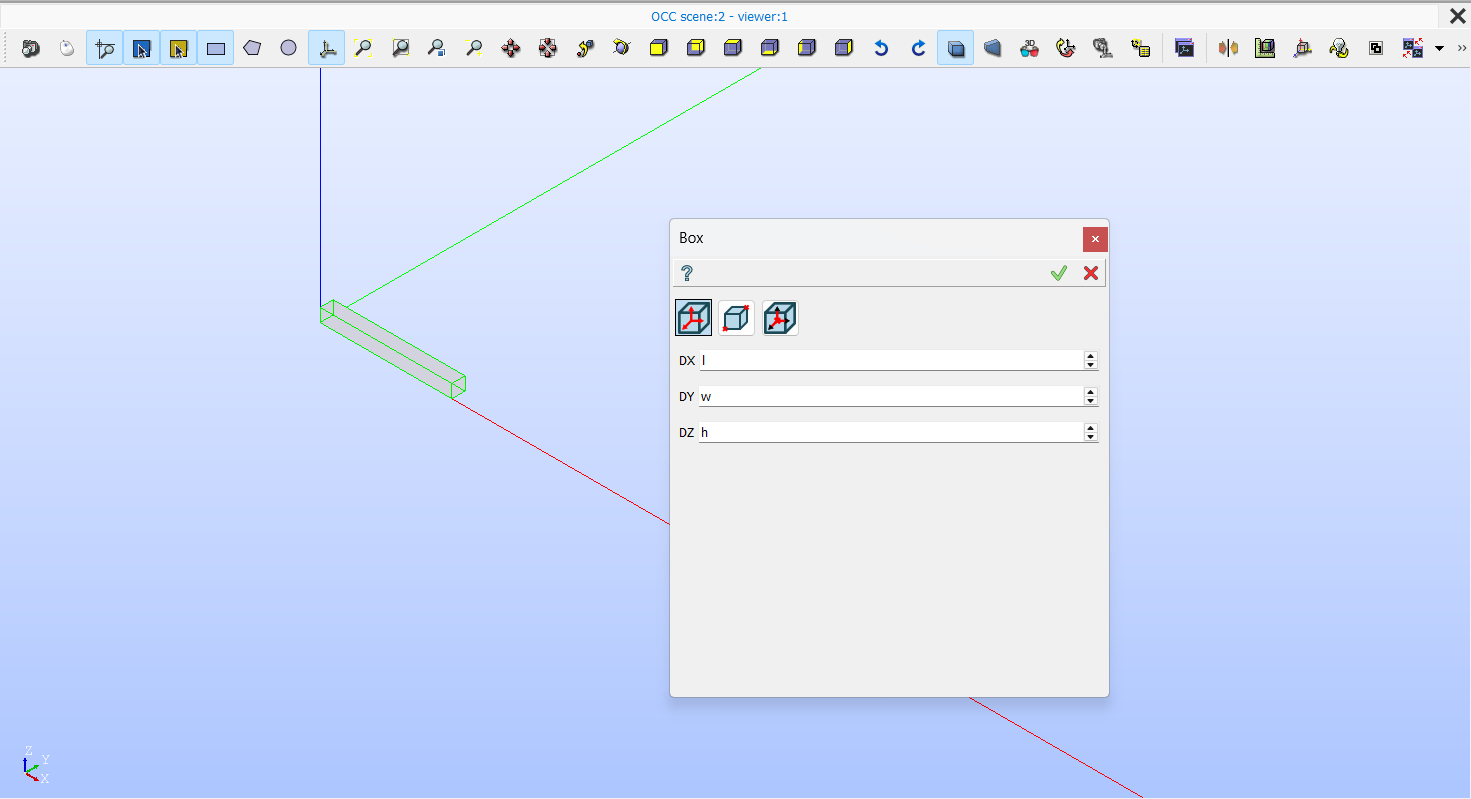Activate the Global panning tool
The width and height of the screenshot is (1471, 799).
click(x=548, y=48)
